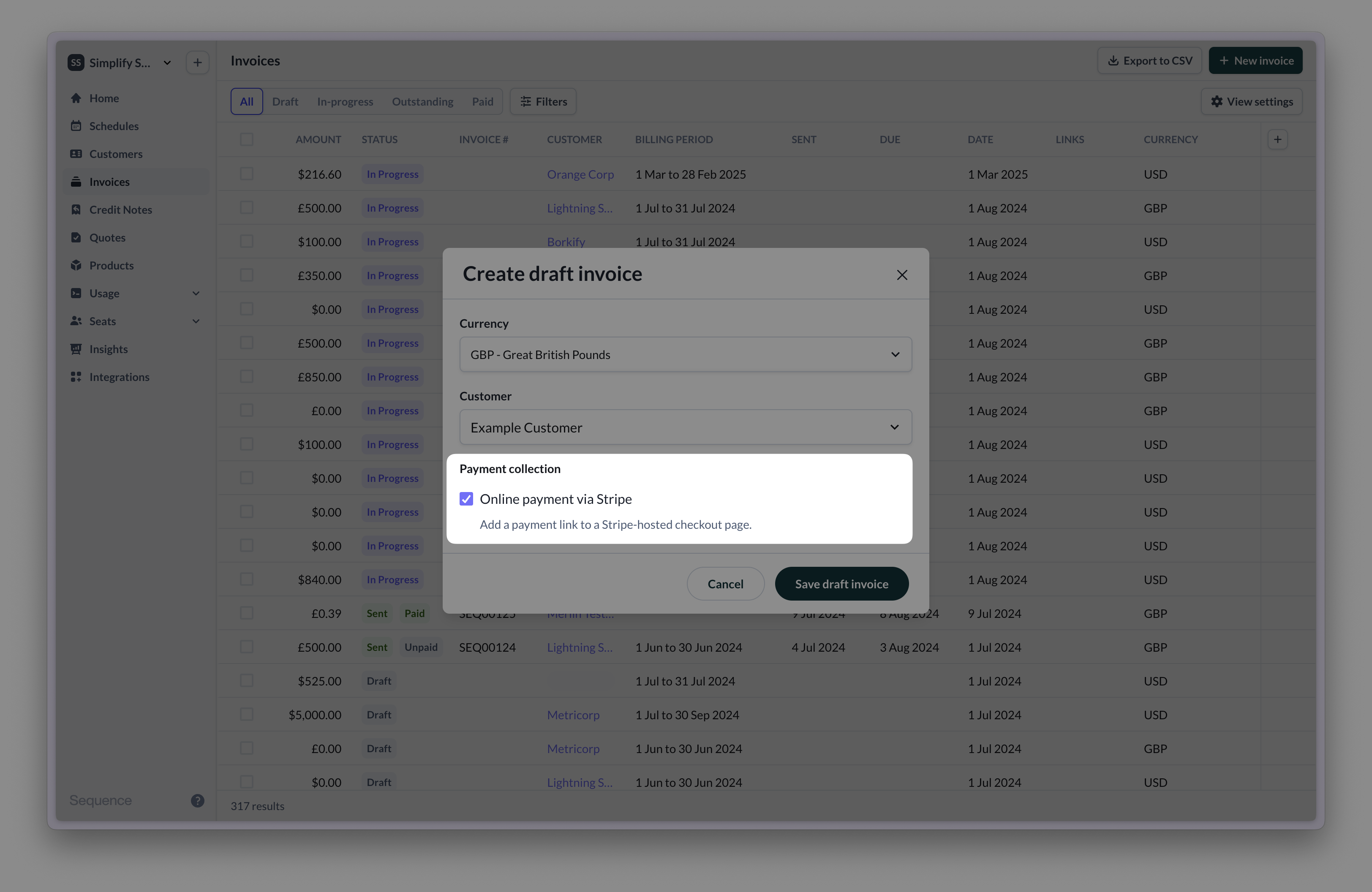
Task: Disable Online payment via Stripe
Action: tap(466, 498)
